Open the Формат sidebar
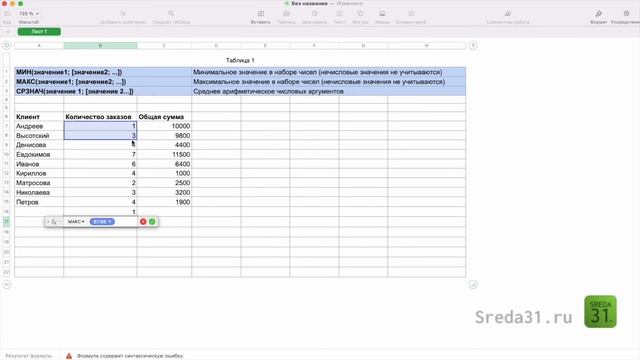640x360 pixels. (598, 14)
